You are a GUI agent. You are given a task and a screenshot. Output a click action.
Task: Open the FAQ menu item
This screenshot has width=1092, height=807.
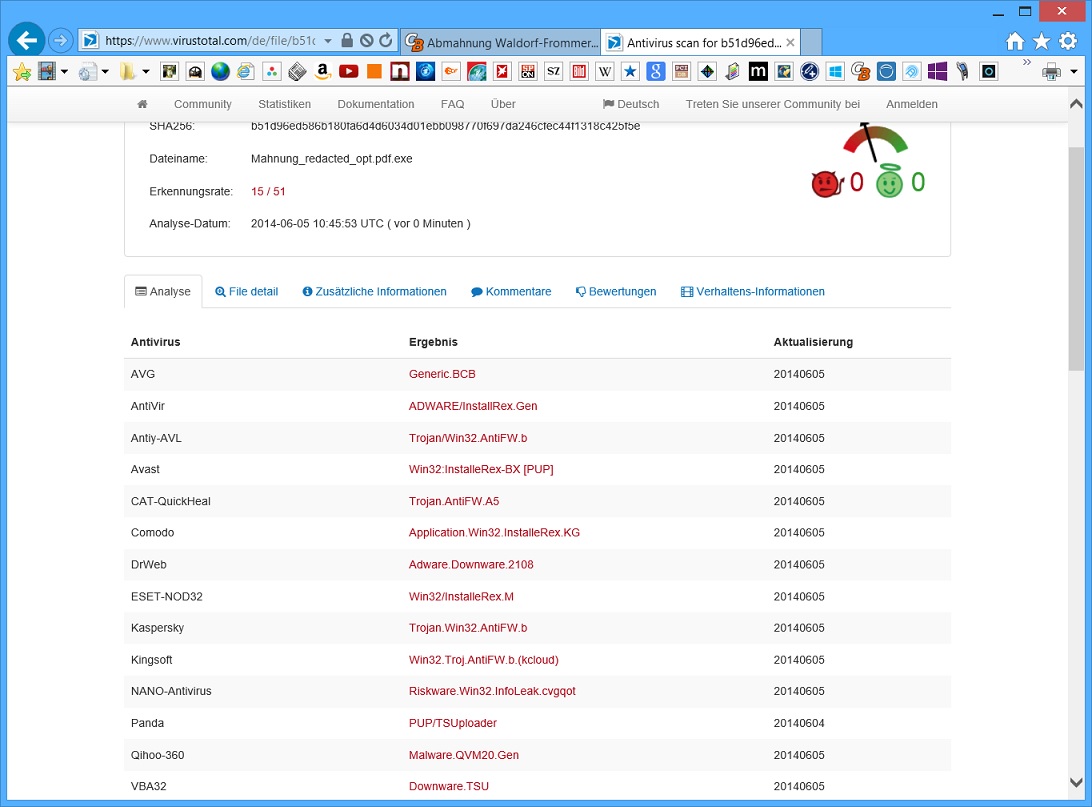coord(452,104)
